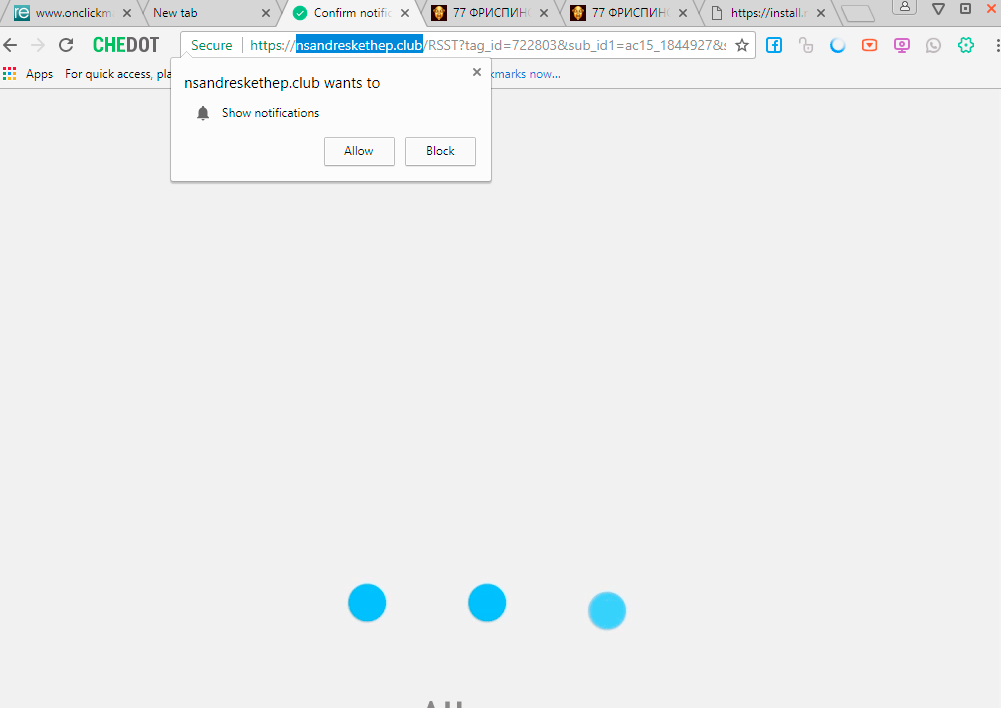Image resolution: width=1001 pixels, height=708 pixels.
Task: Click the grey padlock extension icon
Action: click(x=806, y=45)
